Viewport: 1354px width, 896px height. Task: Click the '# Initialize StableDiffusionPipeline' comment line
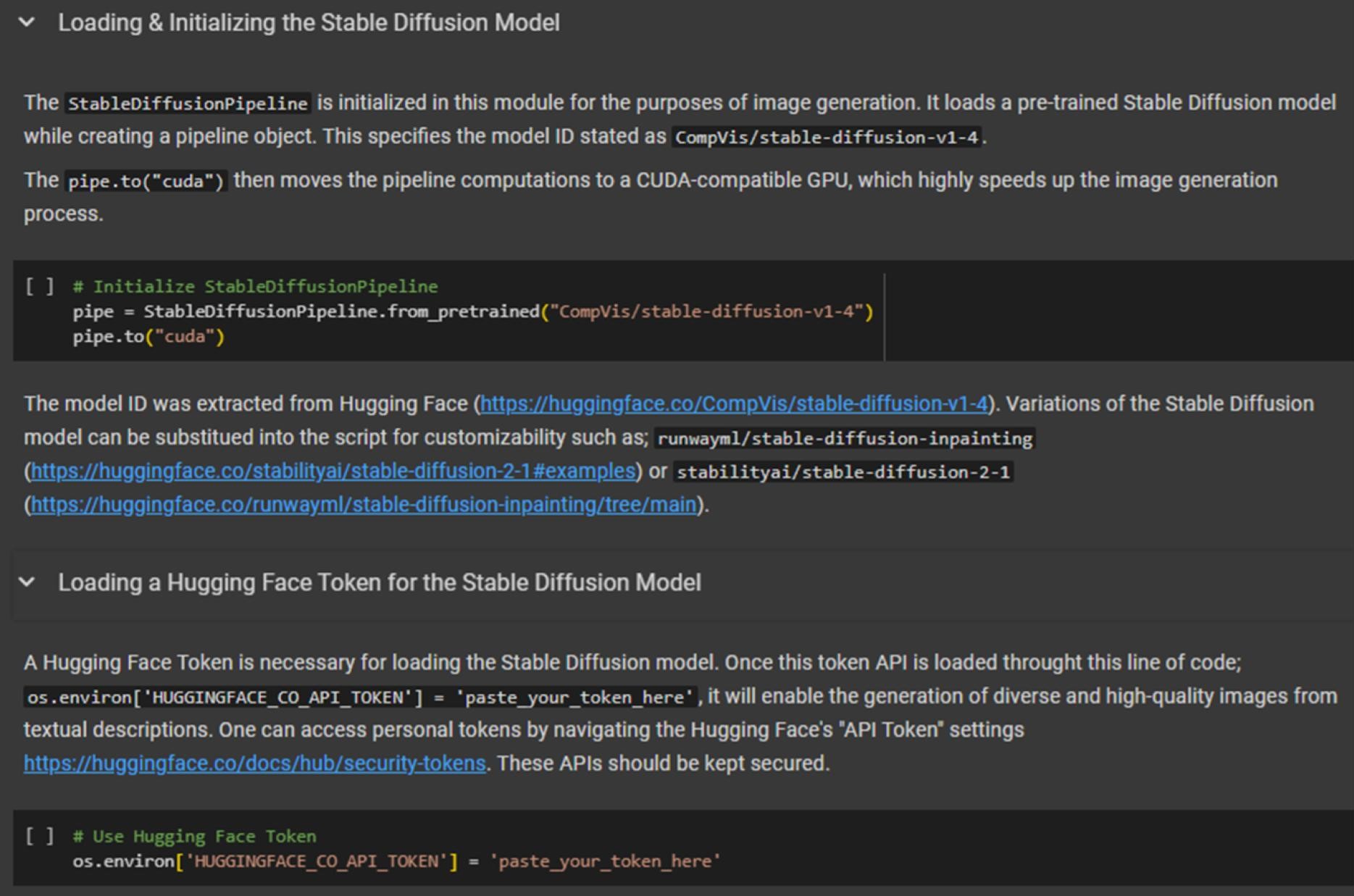(255, 287)
